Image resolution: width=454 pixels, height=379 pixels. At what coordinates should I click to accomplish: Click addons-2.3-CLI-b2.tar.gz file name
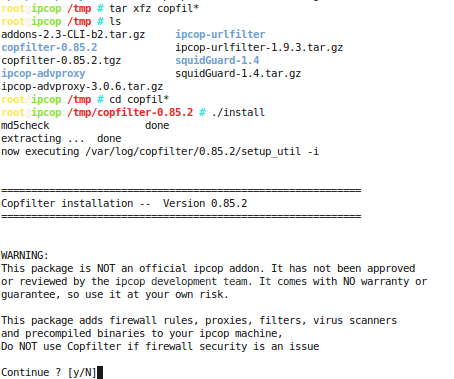point(73,34)
